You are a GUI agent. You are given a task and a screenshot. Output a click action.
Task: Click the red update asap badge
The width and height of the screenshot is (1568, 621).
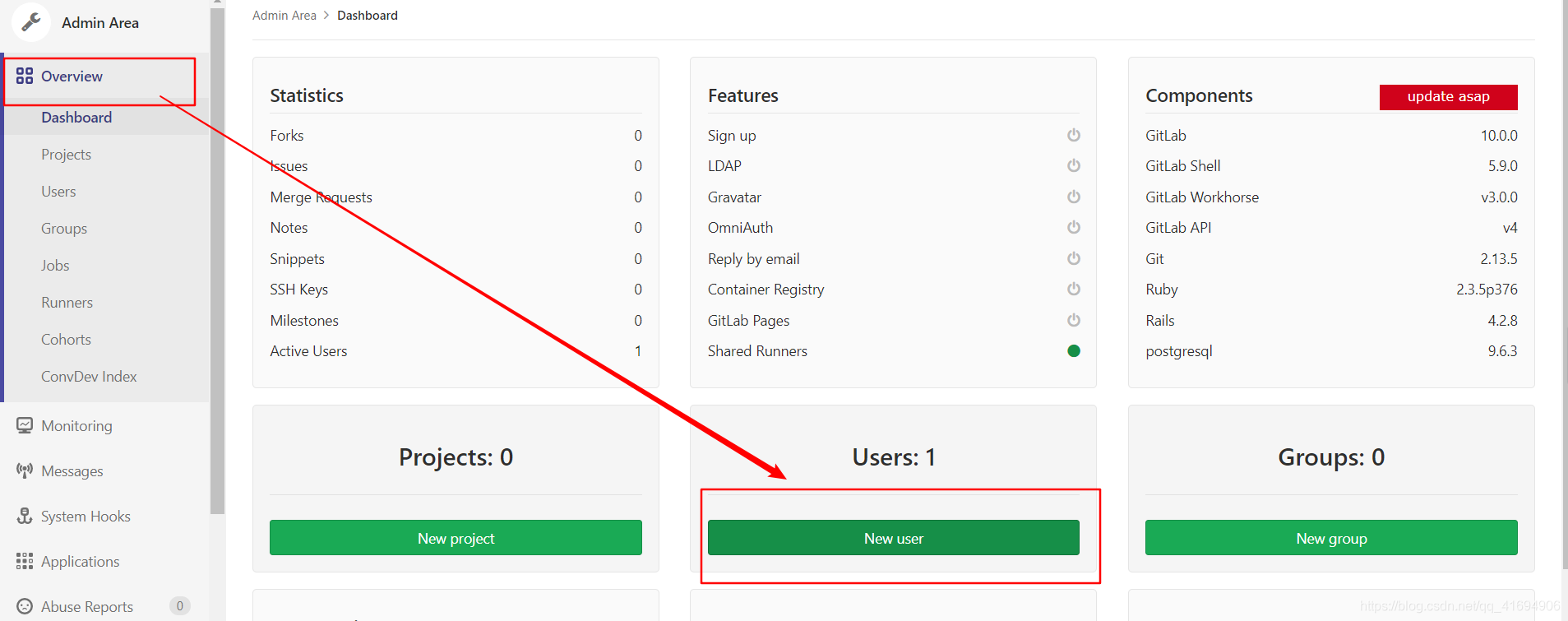1449,96
